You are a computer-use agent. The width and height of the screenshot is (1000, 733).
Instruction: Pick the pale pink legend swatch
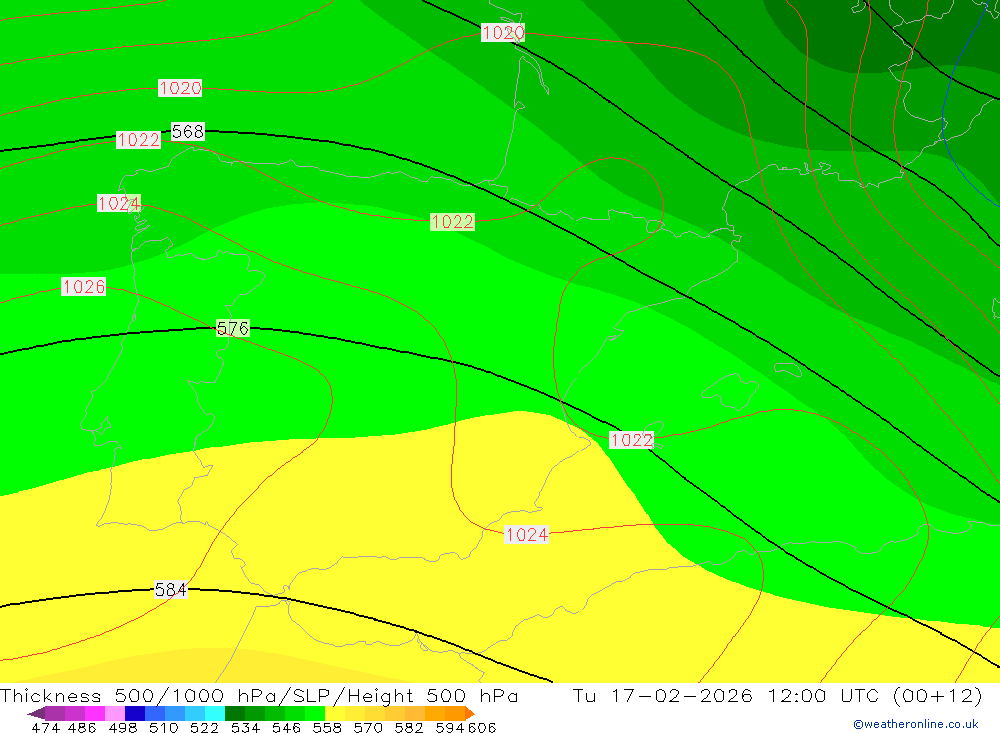click(x=115, y=713)
